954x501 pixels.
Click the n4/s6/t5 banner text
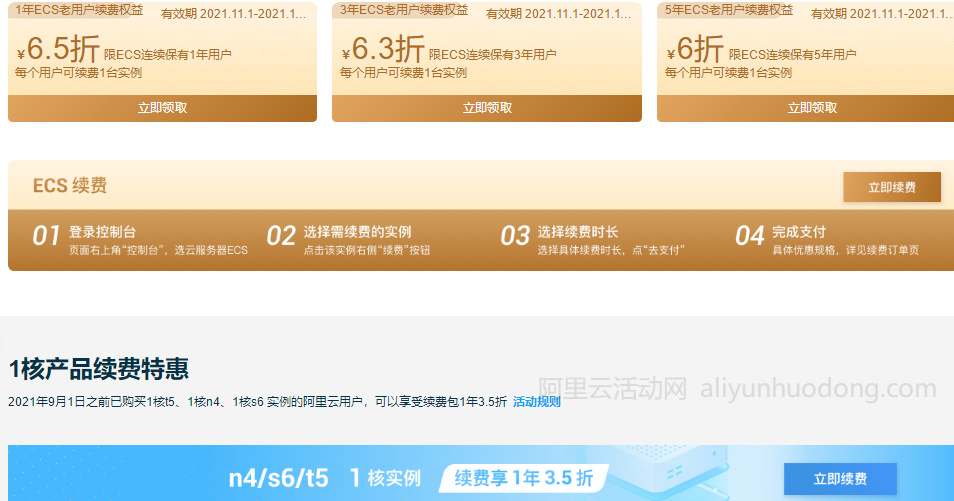[278, 478]
